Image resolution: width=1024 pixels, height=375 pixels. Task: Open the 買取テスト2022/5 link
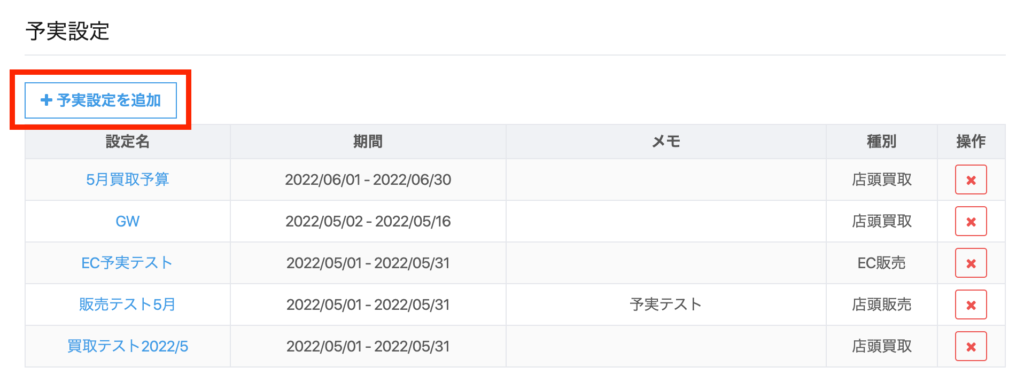point(127,346)
